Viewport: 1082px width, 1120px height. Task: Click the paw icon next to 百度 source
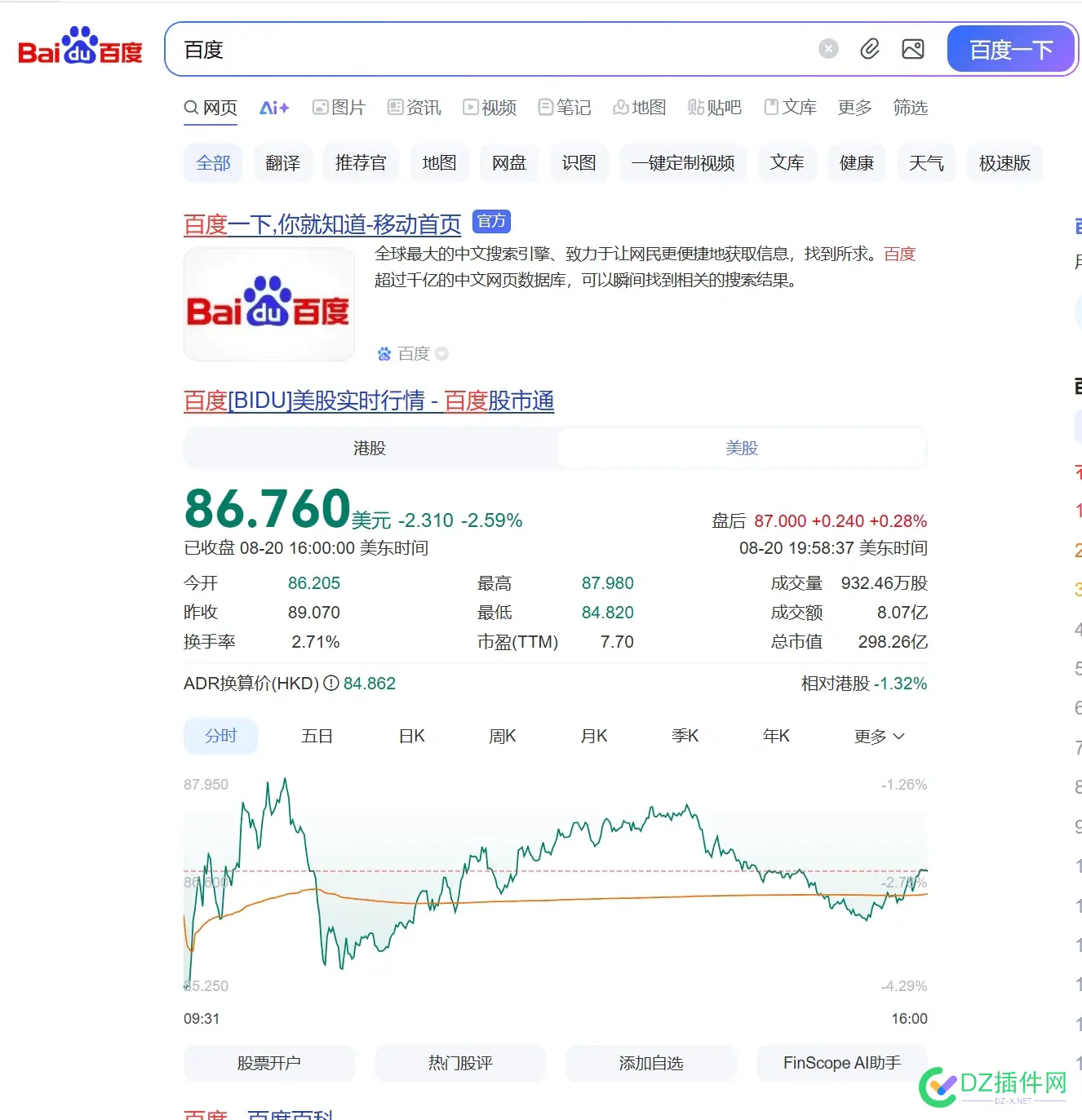click(384, 354)
